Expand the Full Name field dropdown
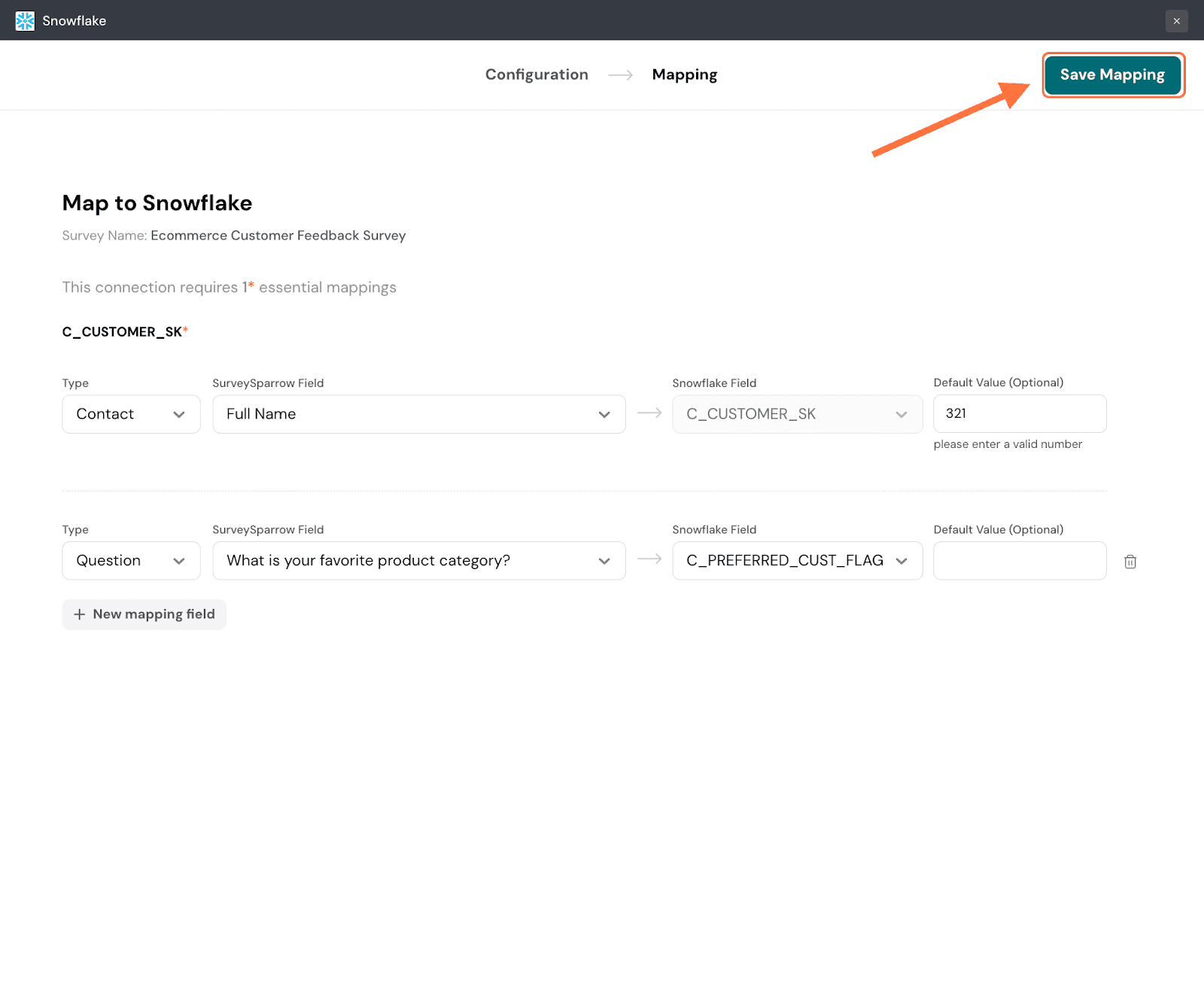Screen dimensions: 1204x996 418,414
